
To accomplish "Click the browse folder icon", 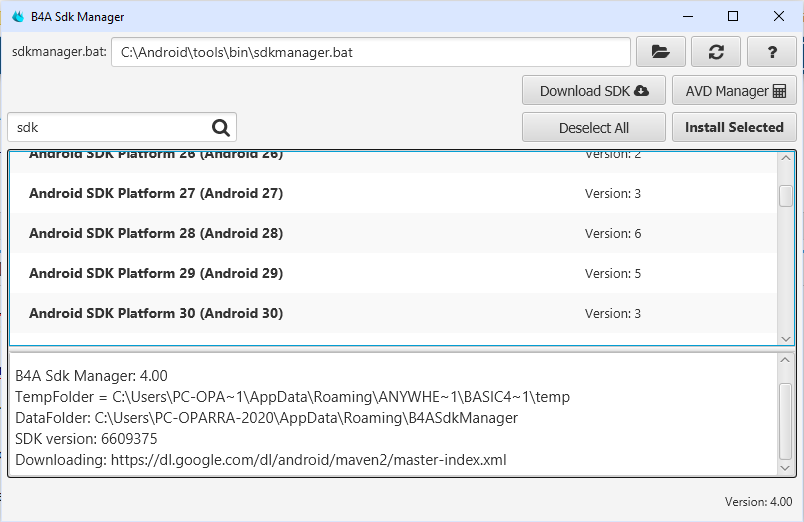I will click(660, 52).
